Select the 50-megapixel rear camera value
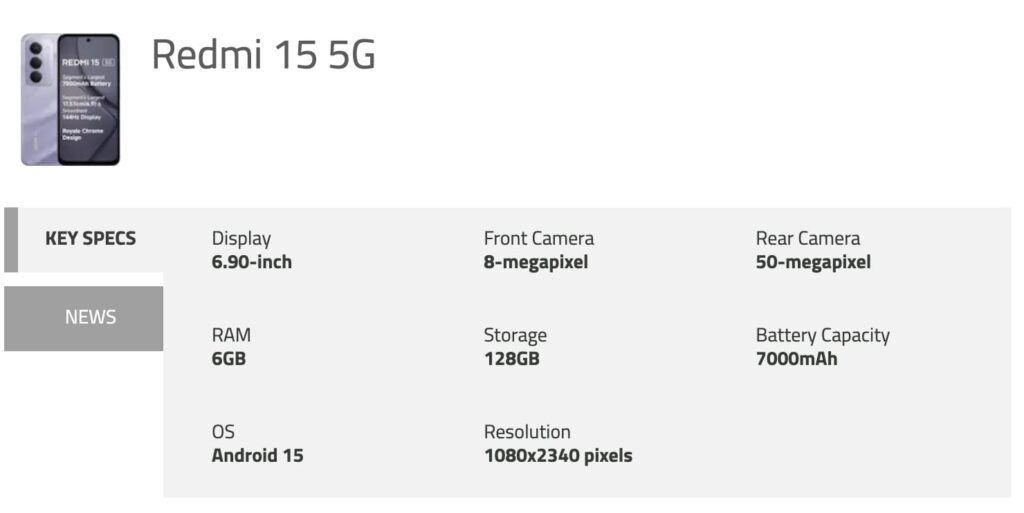The image size is (1024, 513). point(813,262)
